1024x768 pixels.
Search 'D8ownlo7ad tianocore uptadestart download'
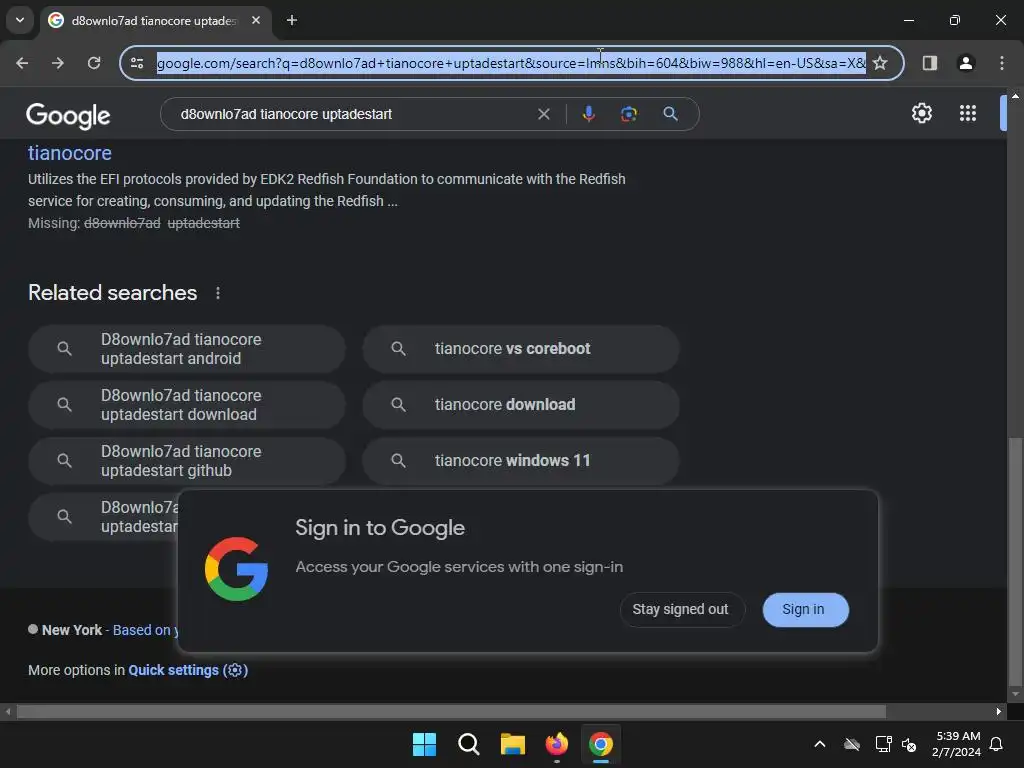[x=187, y=405]
